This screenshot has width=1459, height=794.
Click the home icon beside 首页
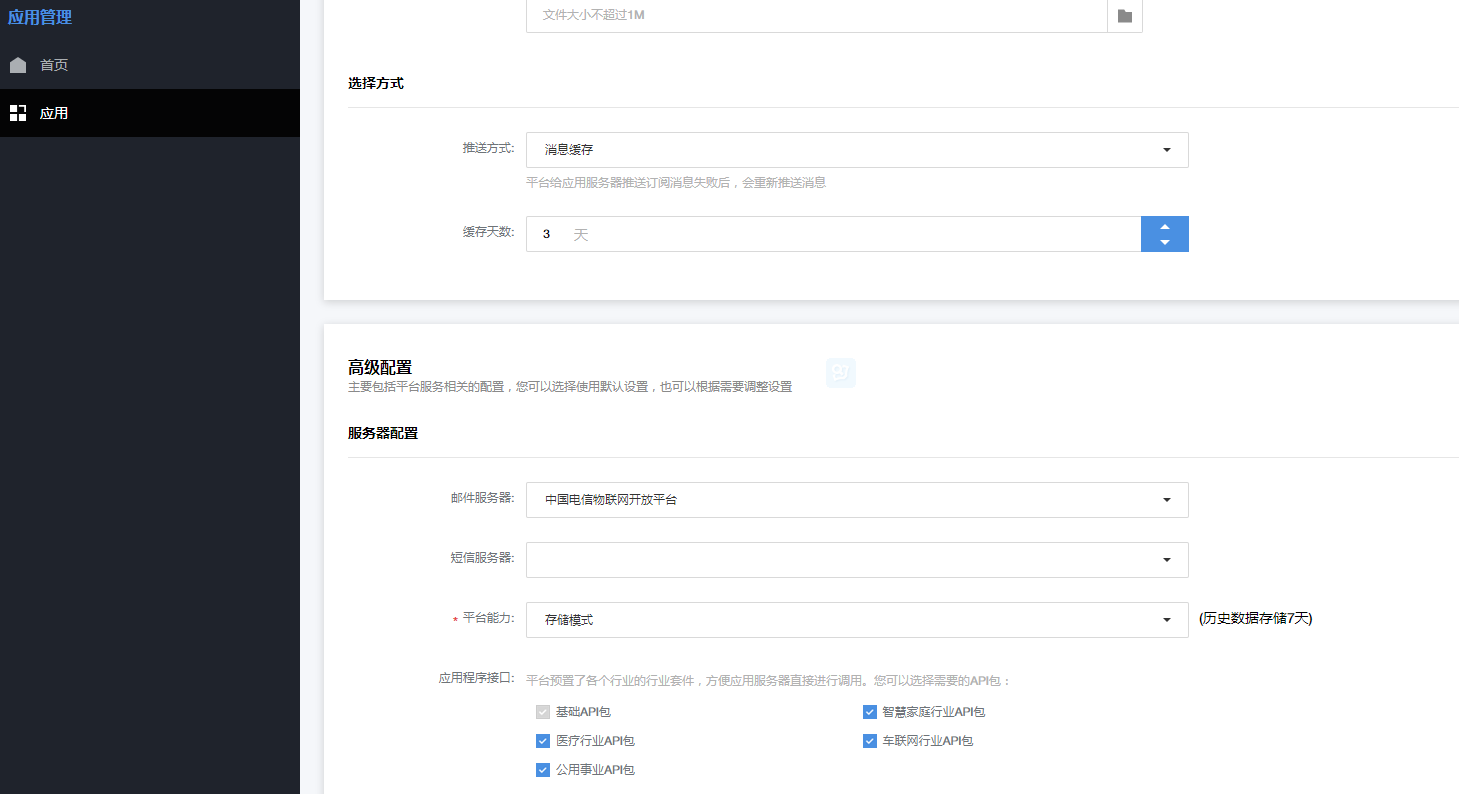click(18, 64)
